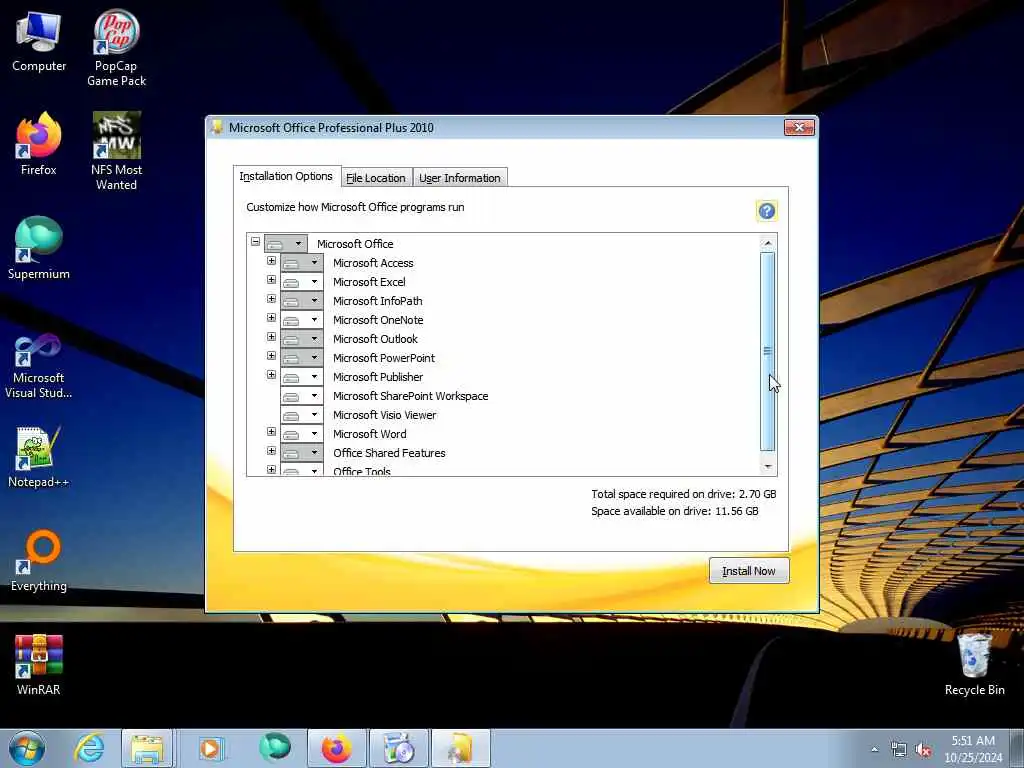Open the Microsoft Outlook install option dropdown
The width and height of the screenshot is (1024, 768).
[x=302, y=338]
